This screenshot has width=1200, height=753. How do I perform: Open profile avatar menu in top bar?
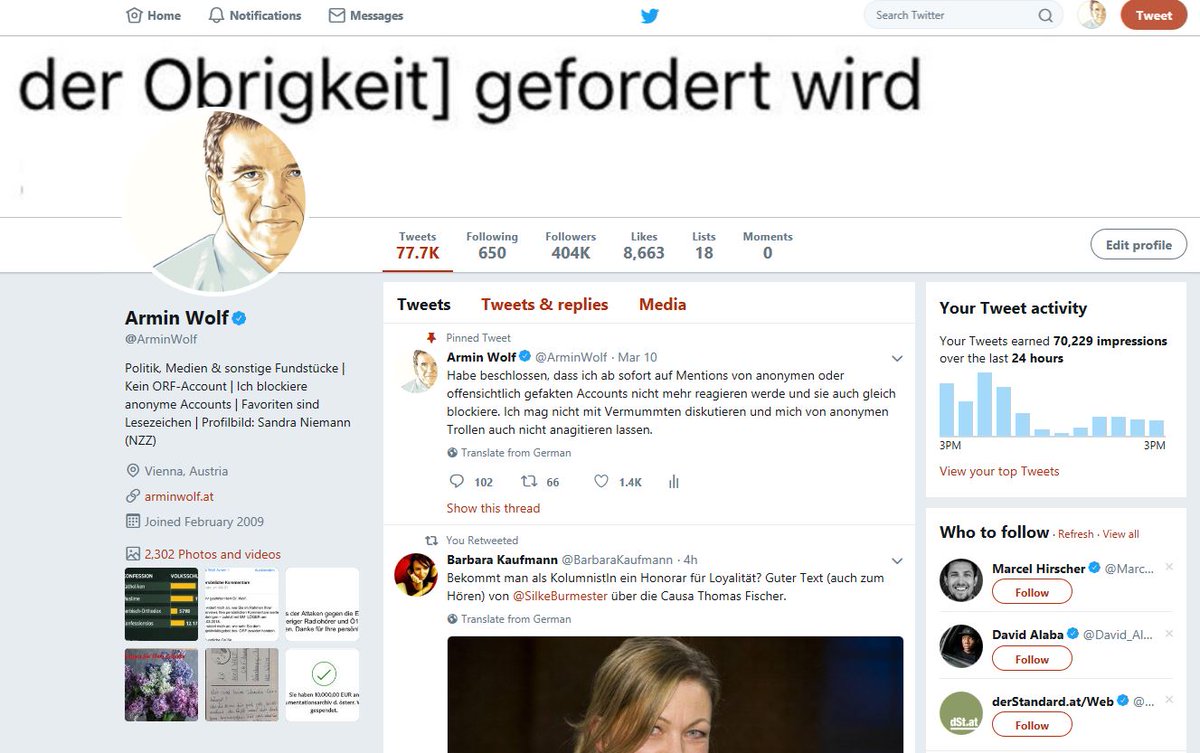coord(1092,15)
